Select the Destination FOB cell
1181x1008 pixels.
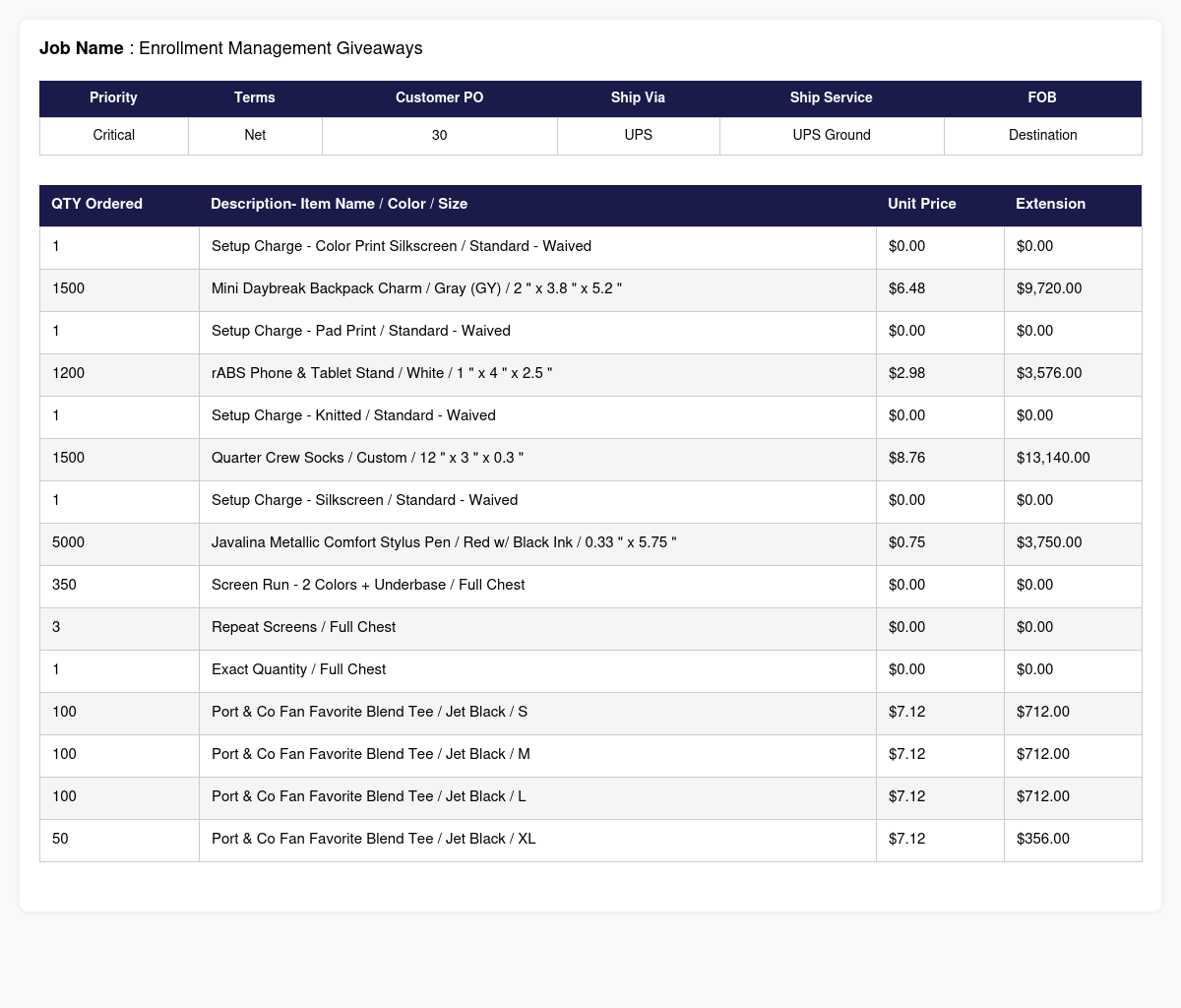tap(1042, 136)
